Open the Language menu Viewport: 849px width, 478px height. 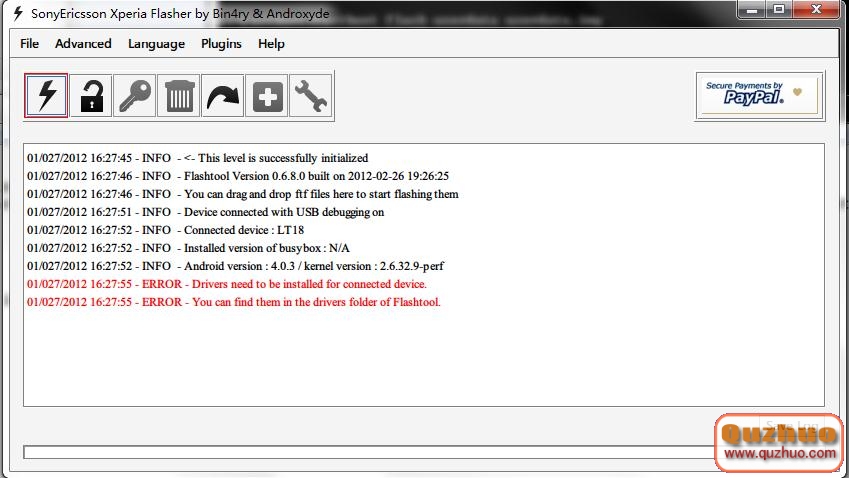pyautogui.click(x=156, y=44)
